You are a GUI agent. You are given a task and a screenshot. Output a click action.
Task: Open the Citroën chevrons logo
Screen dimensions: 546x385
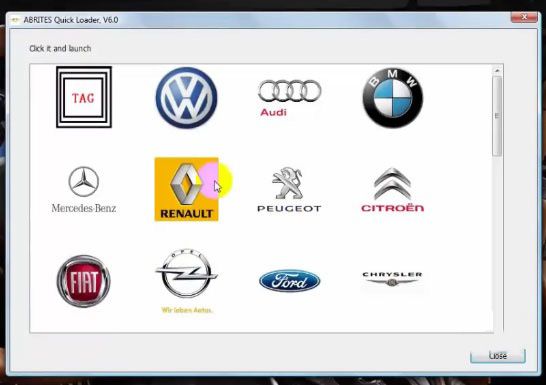pos(392,190)
